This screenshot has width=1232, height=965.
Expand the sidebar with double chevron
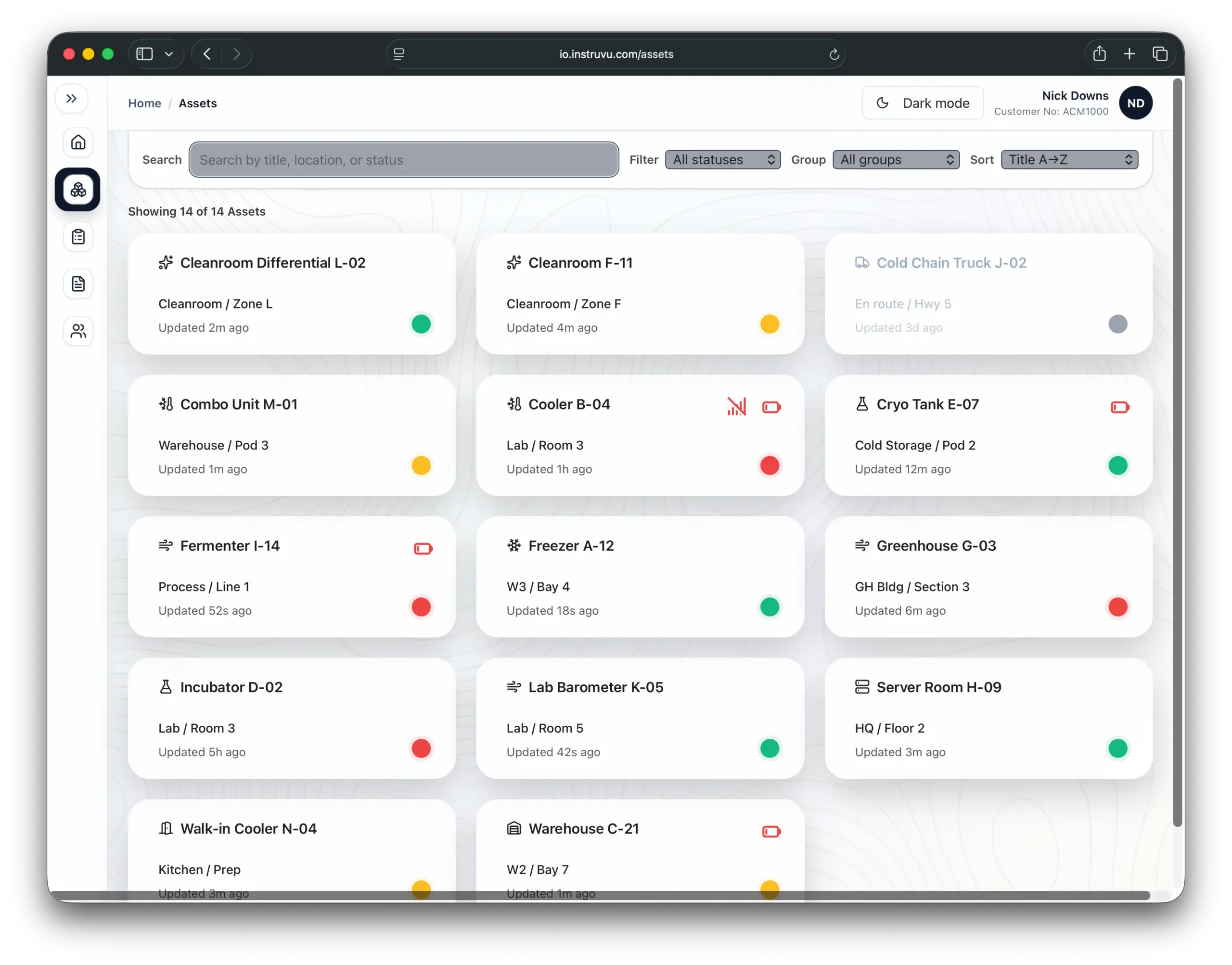point(71,99)
